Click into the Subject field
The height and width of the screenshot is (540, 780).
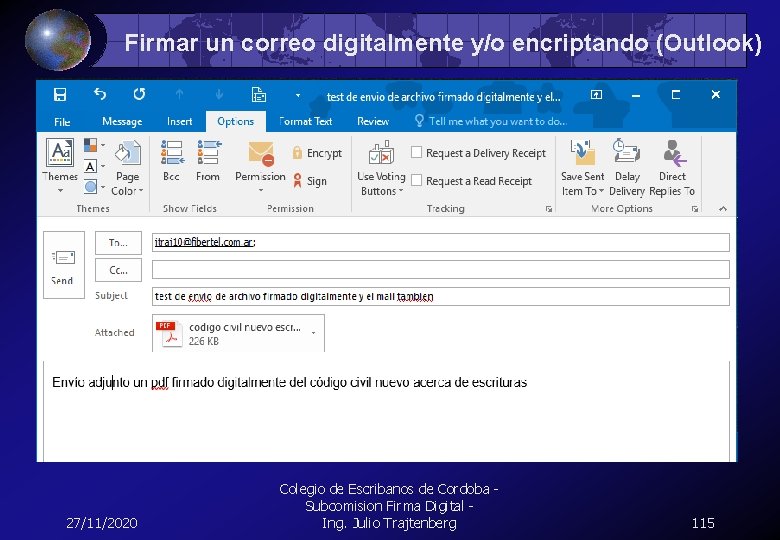pos(440,296)
